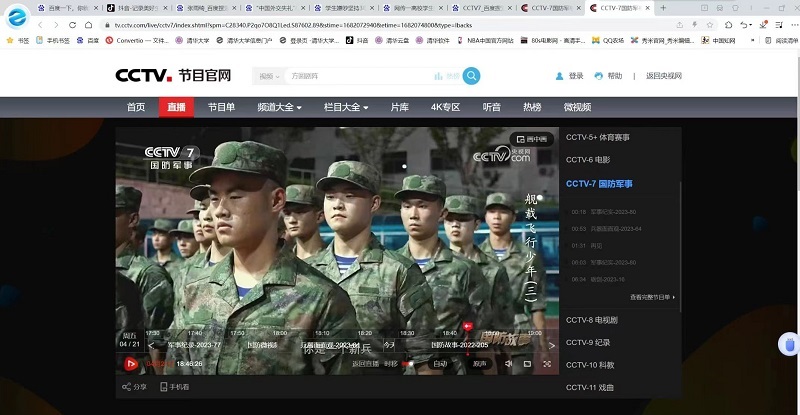The height and width of the screenshot is (415, 800).
Task: Go to 首页 in navigation bar
Action: point(136,107)
